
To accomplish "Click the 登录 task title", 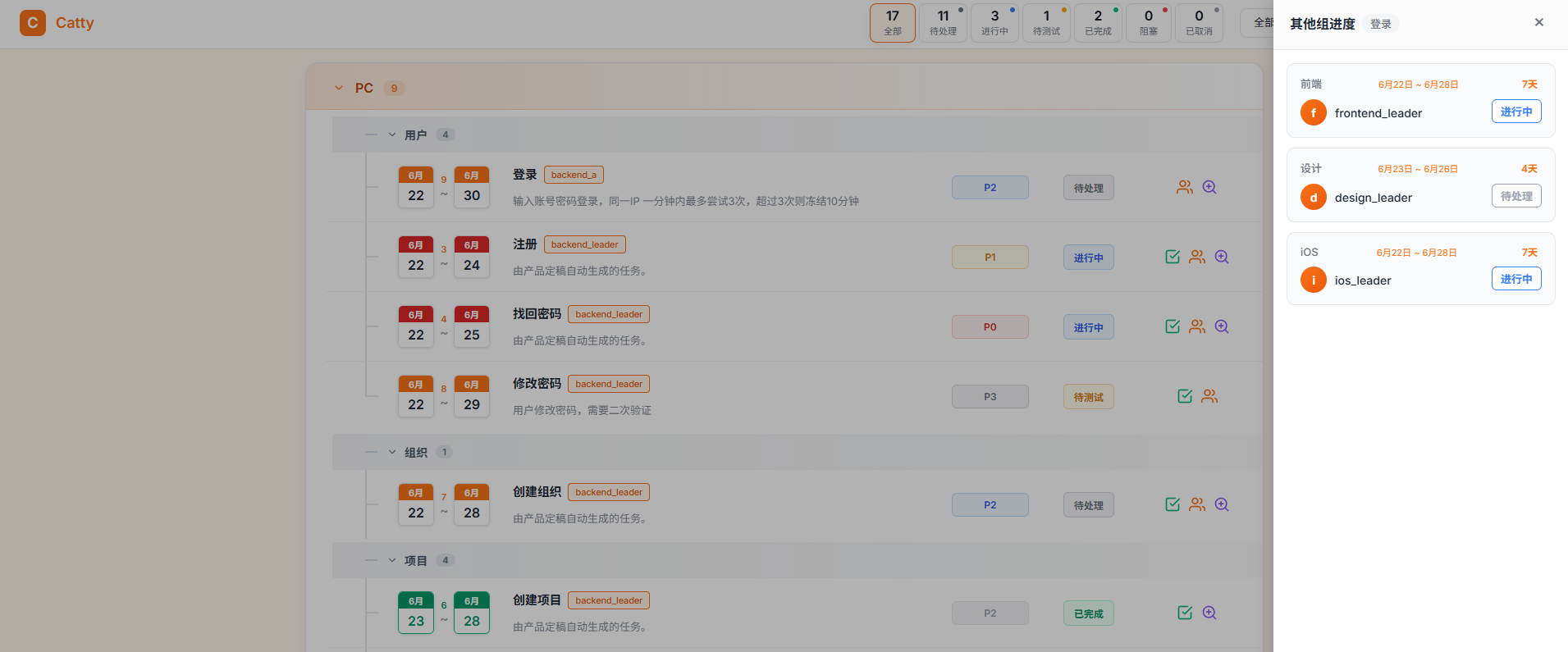I will [x=525, y=175].
